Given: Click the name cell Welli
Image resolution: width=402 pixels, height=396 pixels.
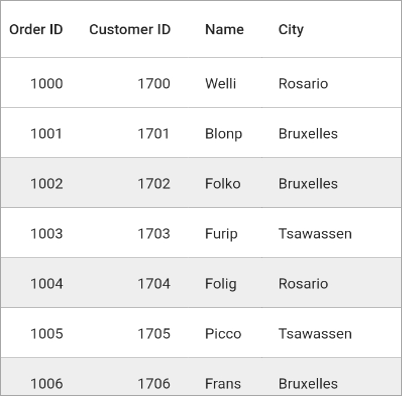Looking at the screenshot, I should [x=221, y=84].
